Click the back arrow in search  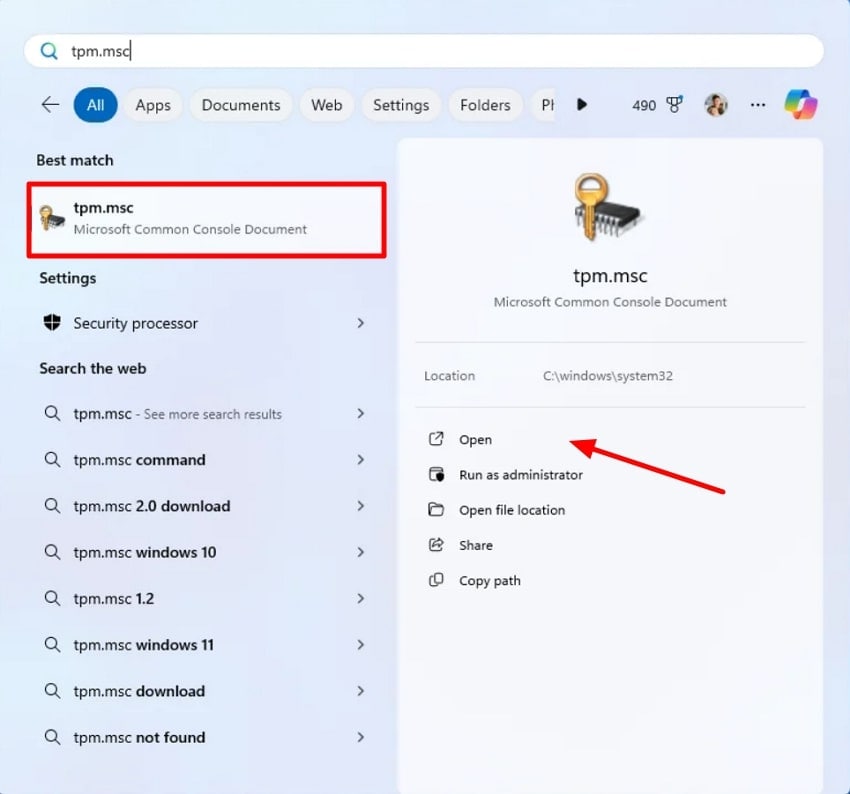[x=50, y=104]
